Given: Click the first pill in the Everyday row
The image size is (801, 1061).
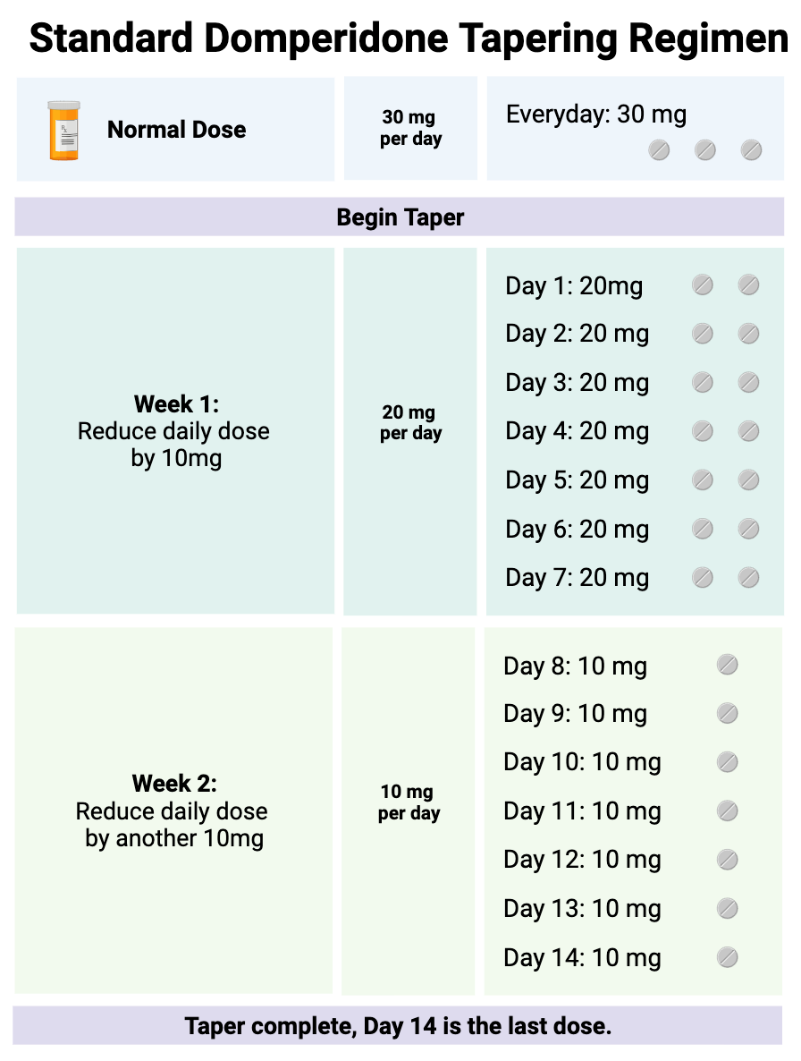Looking at the screenshot, I should click(659, 150).
